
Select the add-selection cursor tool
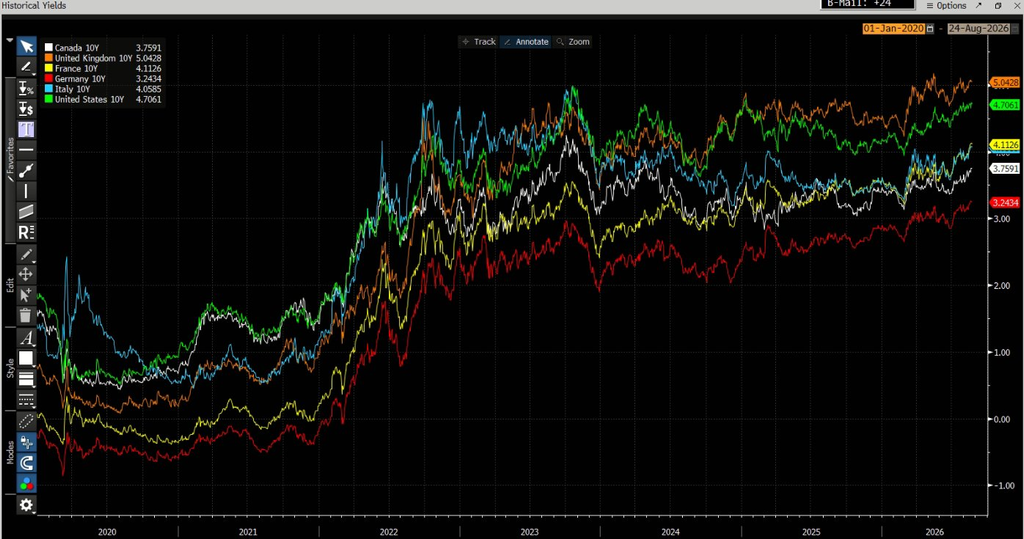tap(26, 295)
